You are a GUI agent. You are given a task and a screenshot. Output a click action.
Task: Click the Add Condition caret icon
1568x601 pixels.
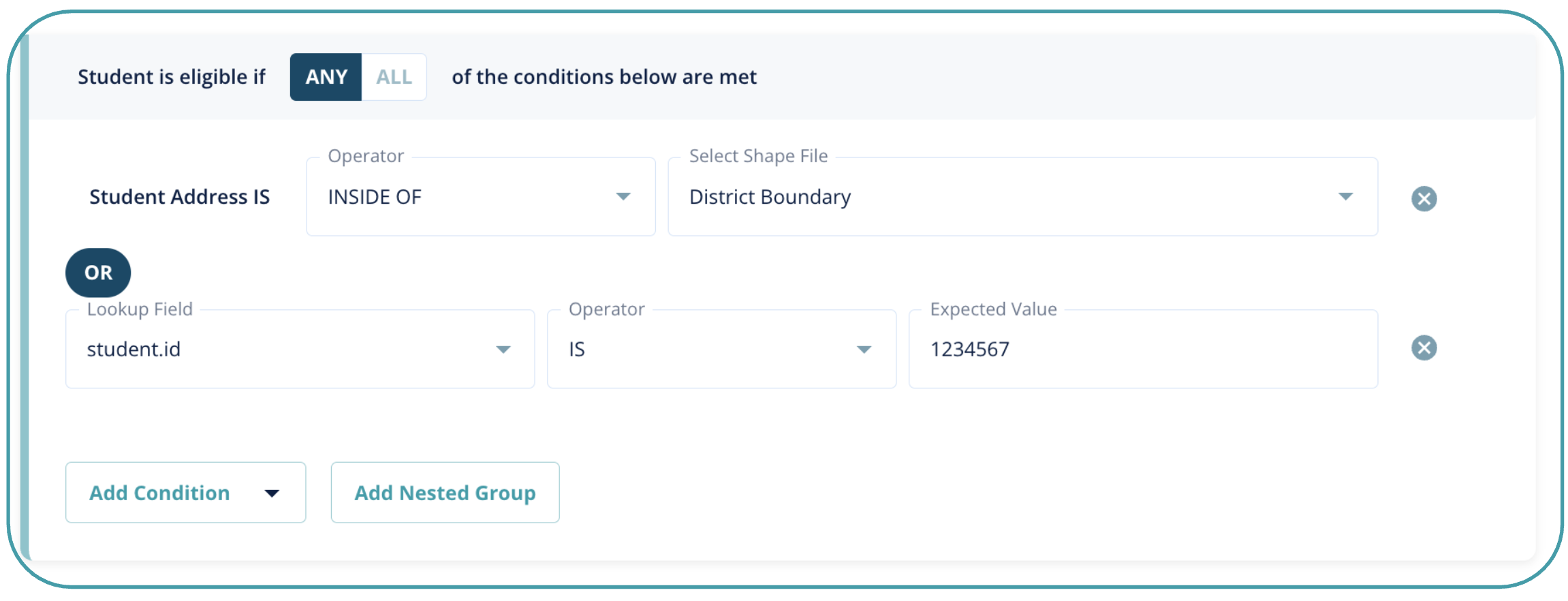(x=272, y=493)
